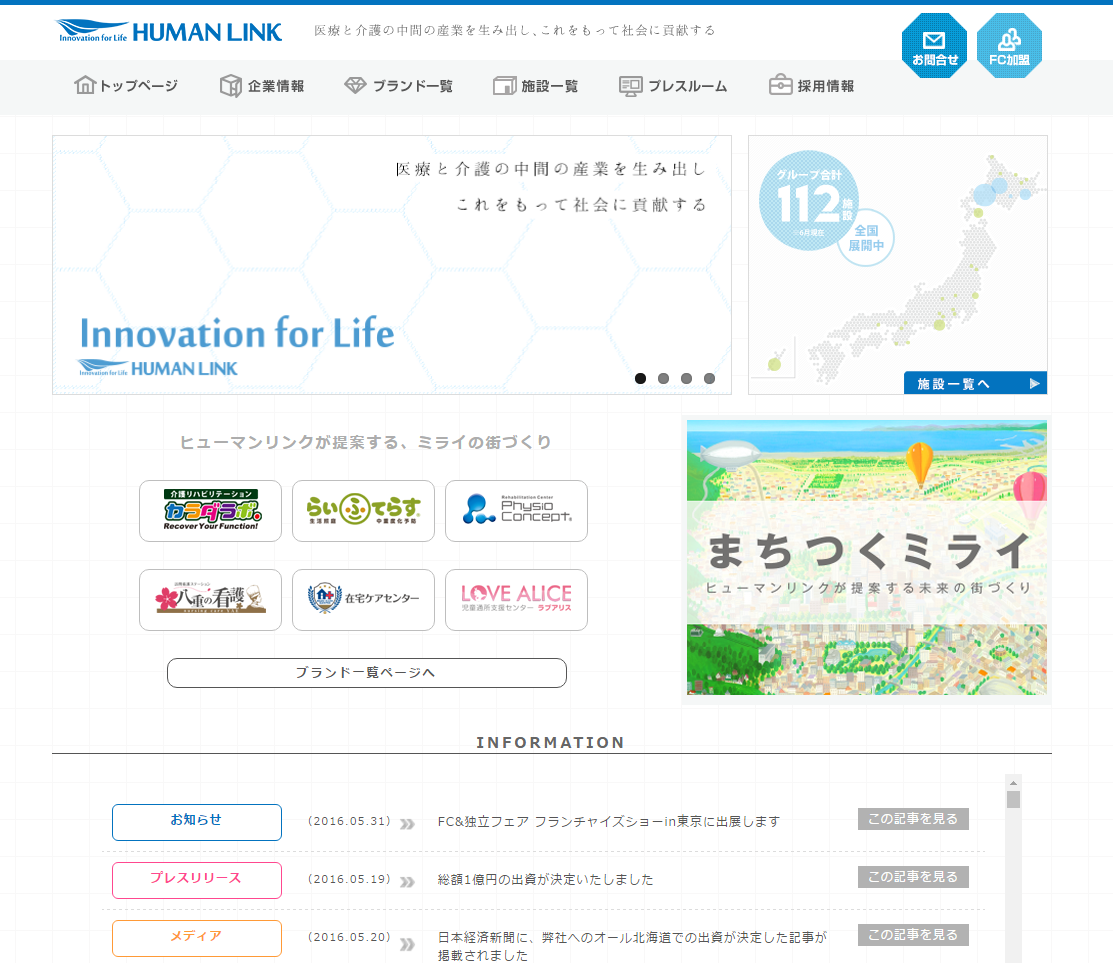View article about 総額1億円の出資
The image size is (1113, 963).
[913, 877]
